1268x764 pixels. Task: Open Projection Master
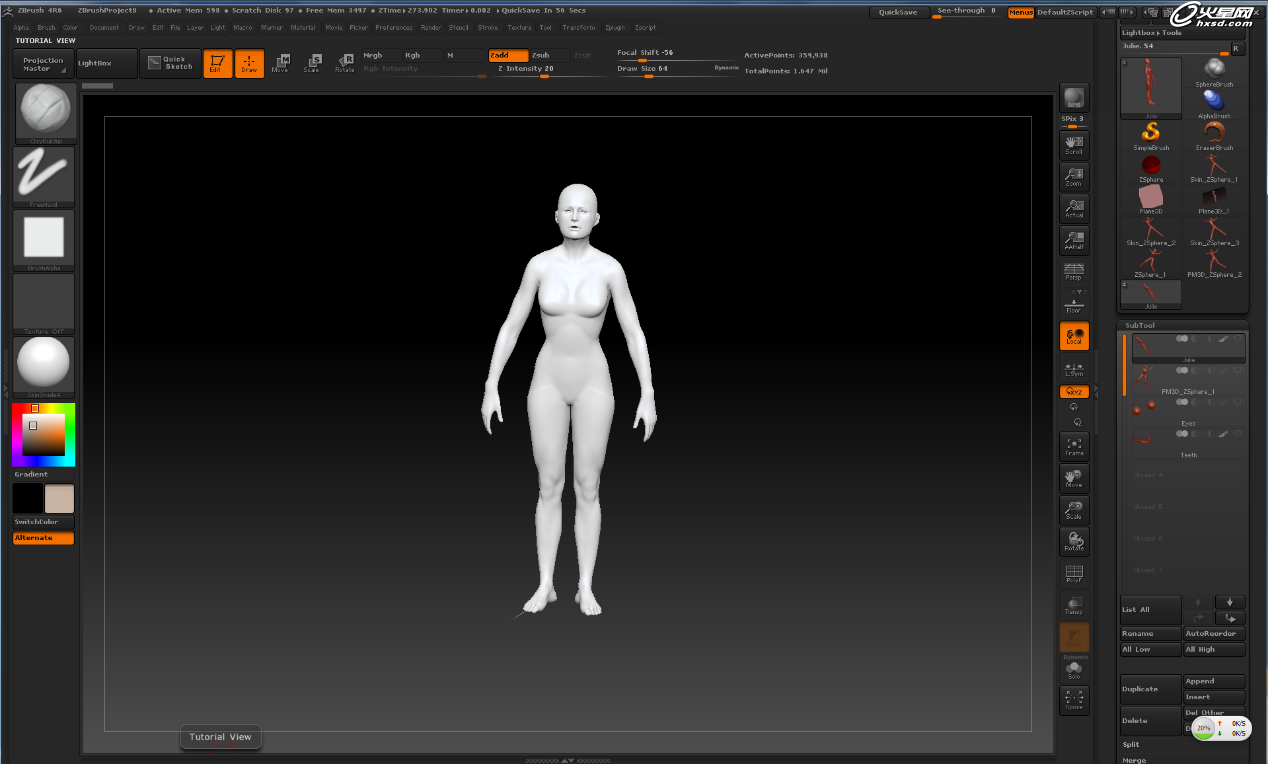(44, 64)
